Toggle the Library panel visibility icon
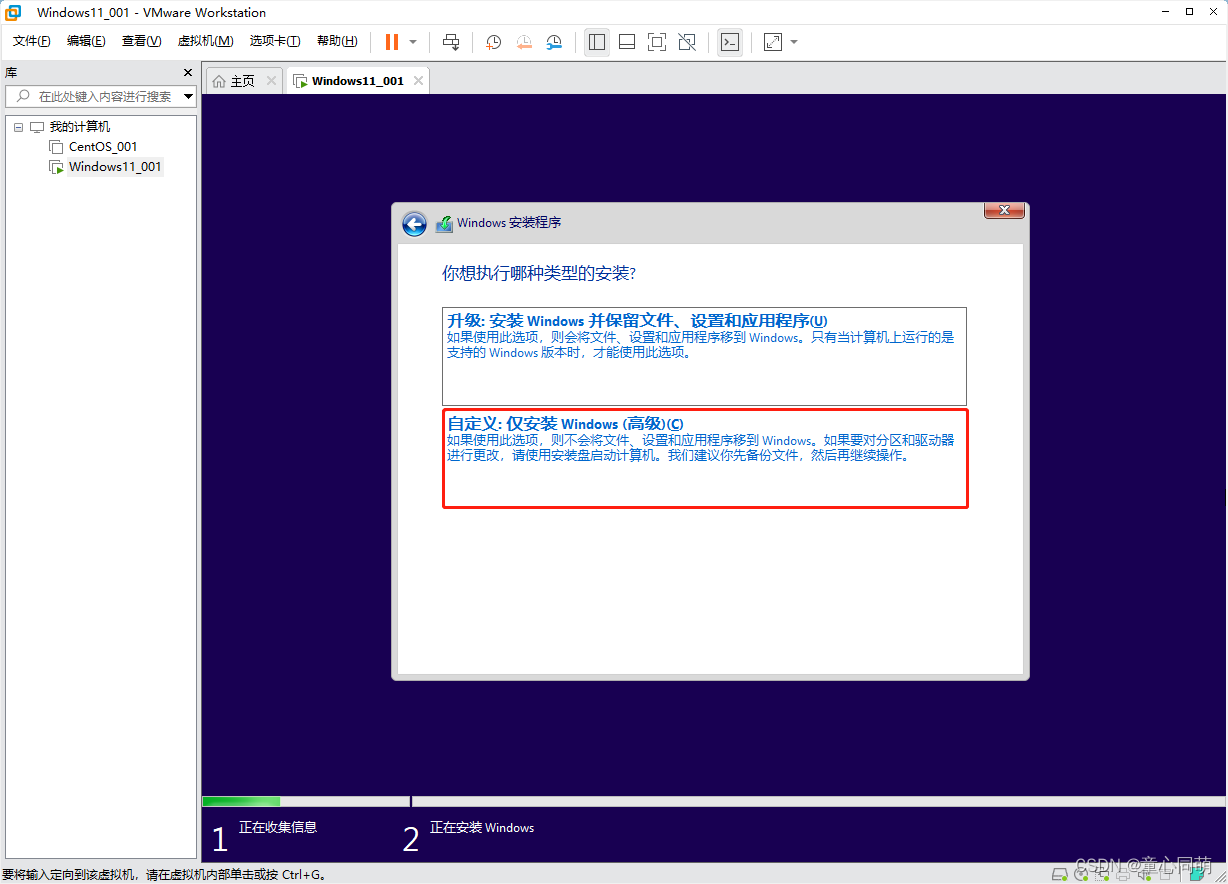Image resolution: width=1228 pixels, height=884 pixels. (597, 42)
